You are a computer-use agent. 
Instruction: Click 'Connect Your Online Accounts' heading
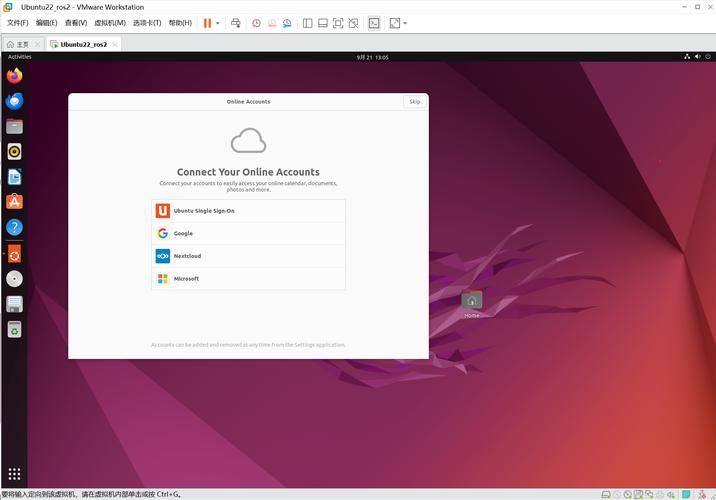248,172
